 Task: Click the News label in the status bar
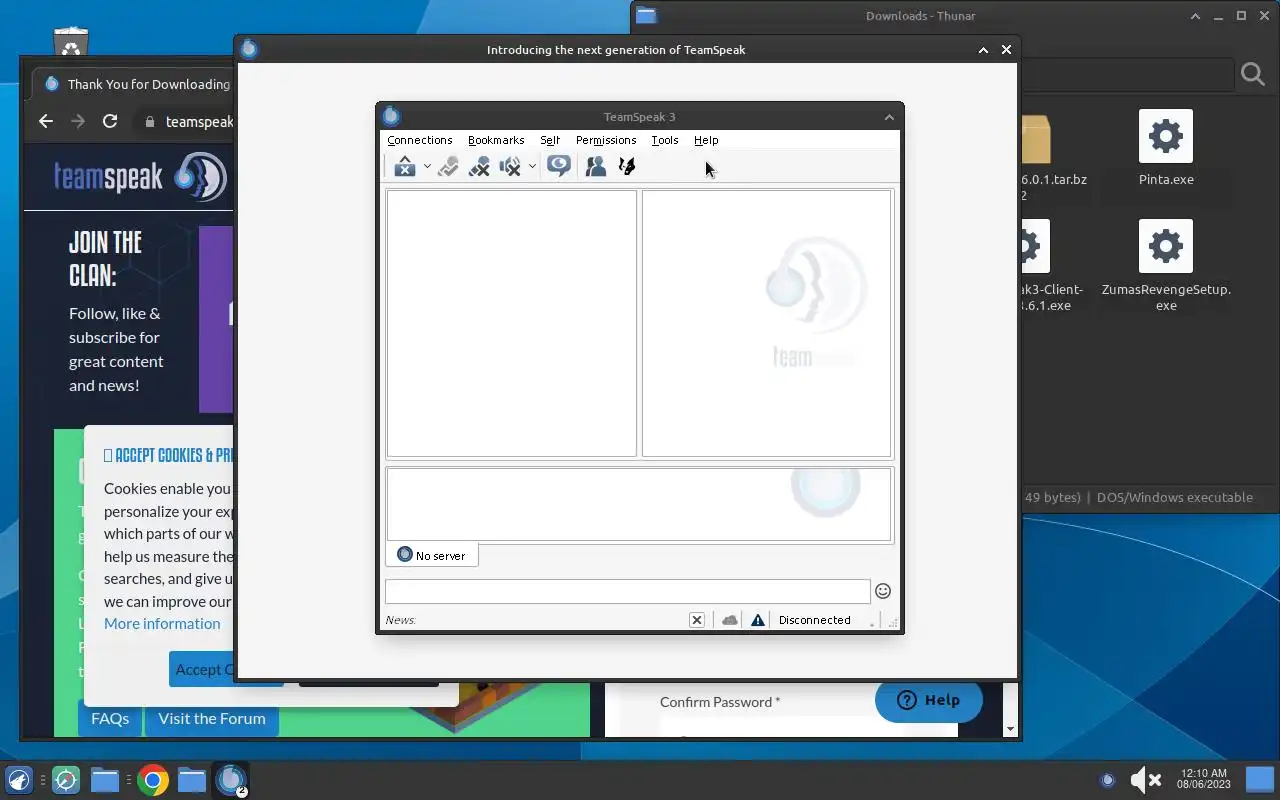(x=400, y=620)
